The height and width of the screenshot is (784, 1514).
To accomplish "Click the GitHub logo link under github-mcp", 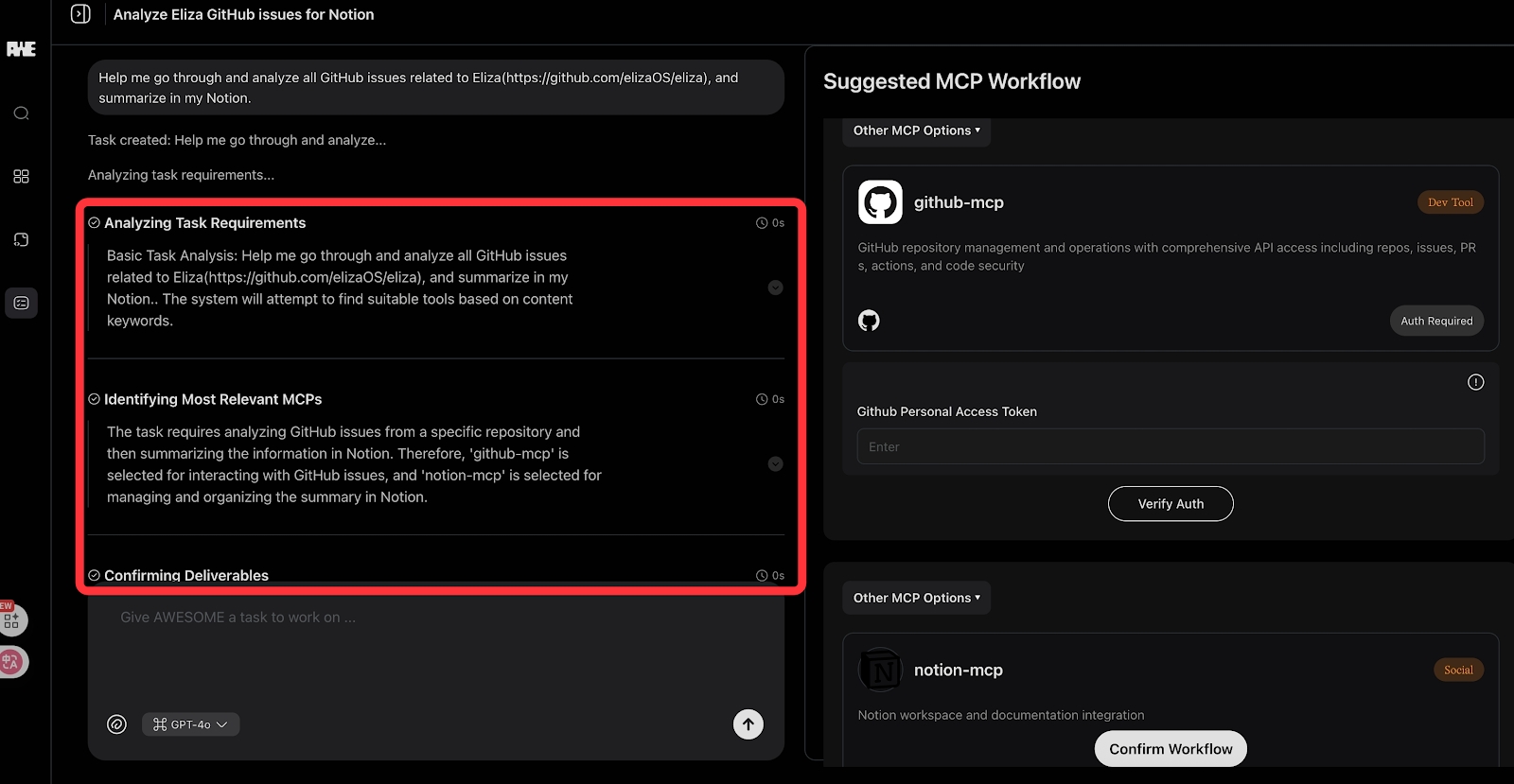I will coord(869,321).
